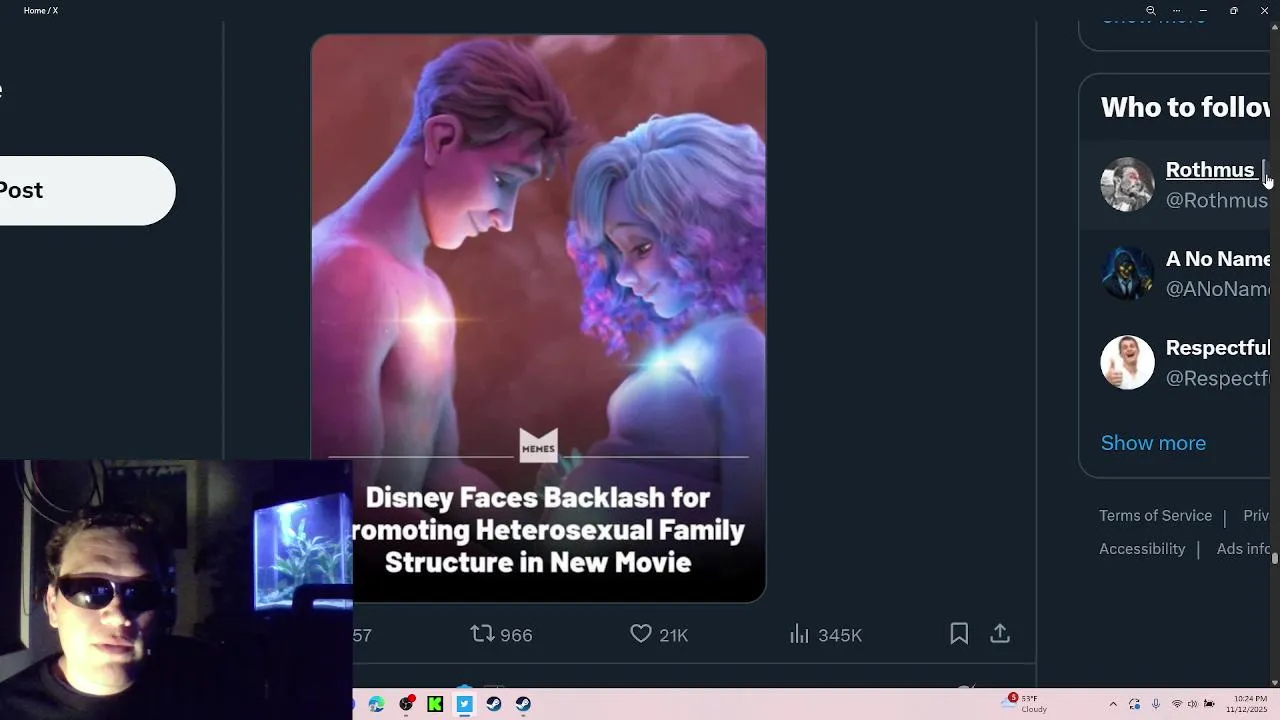1280x720 pixels.
Task: Open the Accessibility footer link
Action: coord(1142,549)
